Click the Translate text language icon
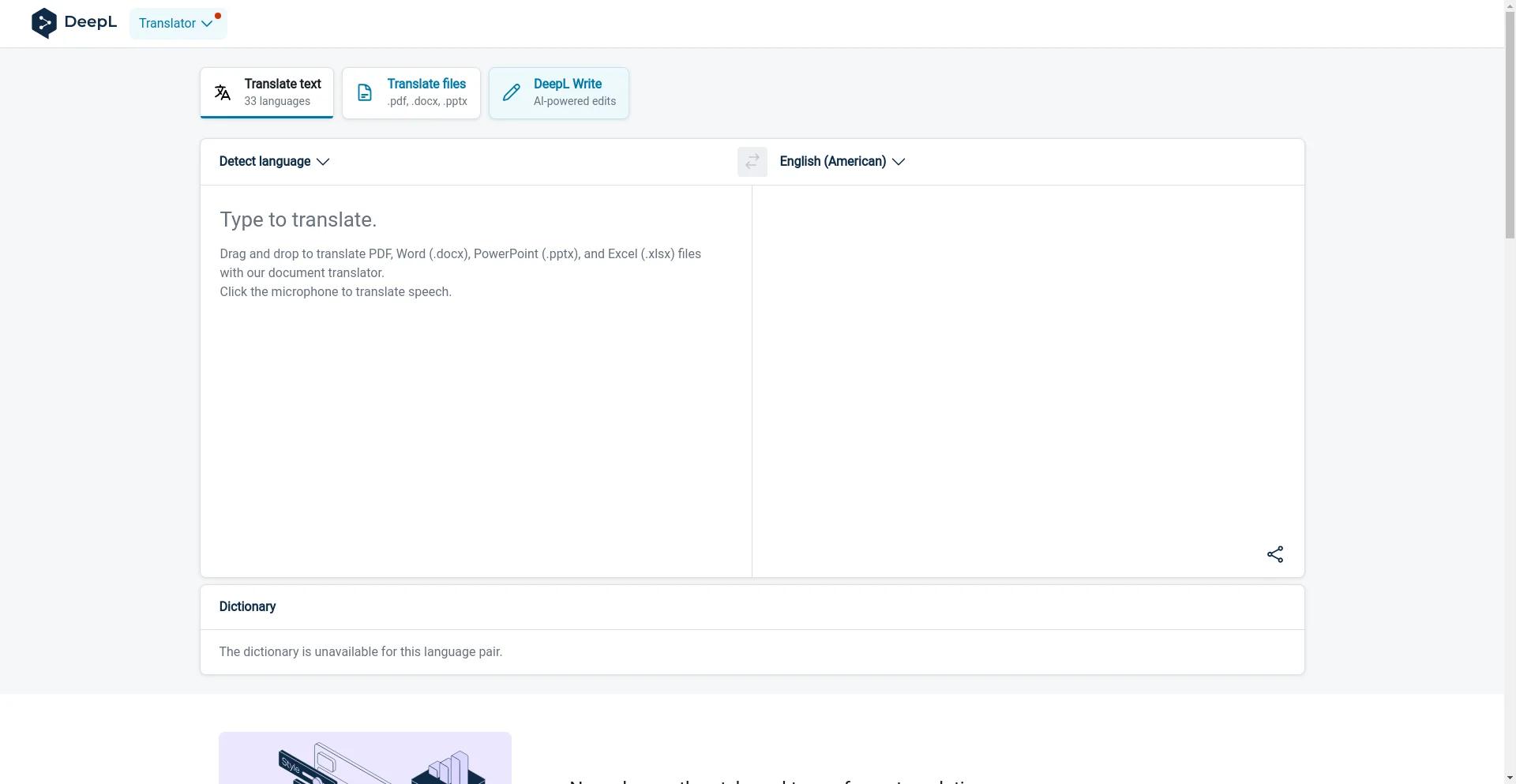This screenshot has width=1516, height=784. tap(223, 92)
